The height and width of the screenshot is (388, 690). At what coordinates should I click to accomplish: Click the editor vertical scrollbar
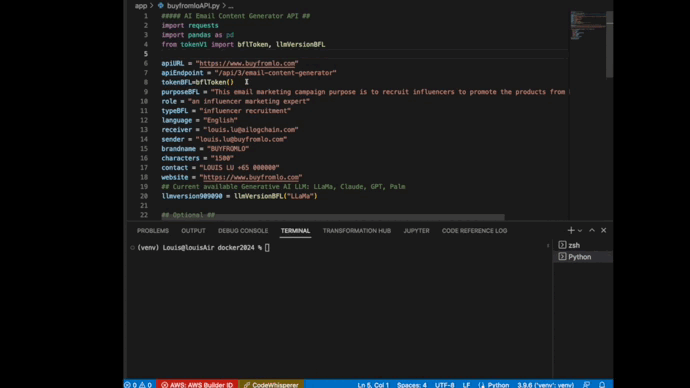pyautogui.click(x=609, y=44)
